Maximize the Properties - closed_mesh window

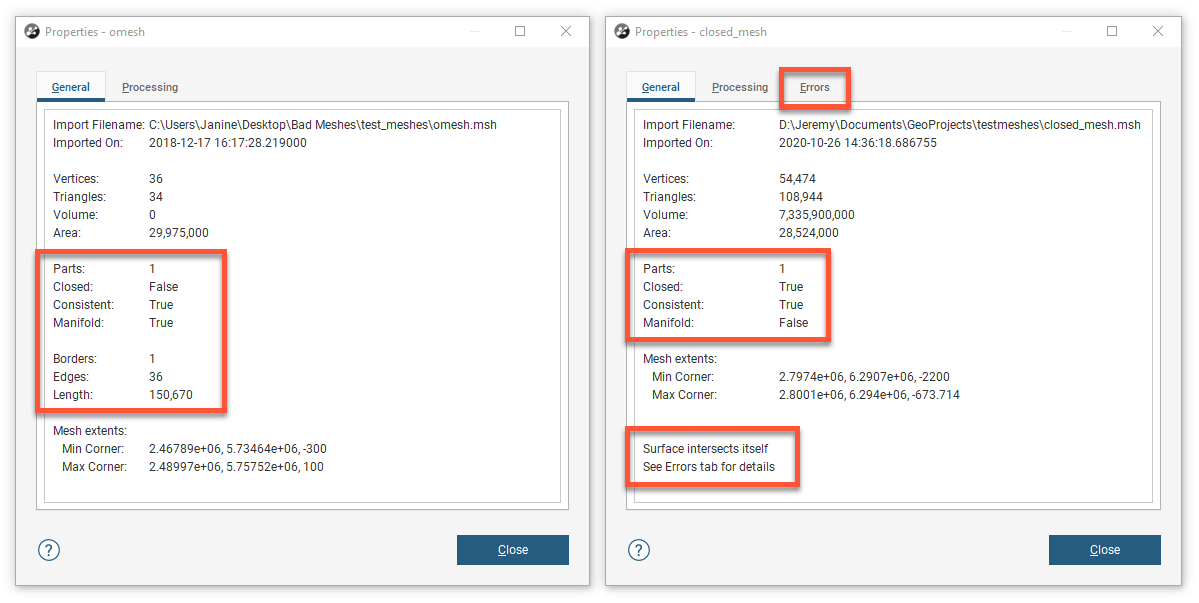(1112, 32)
